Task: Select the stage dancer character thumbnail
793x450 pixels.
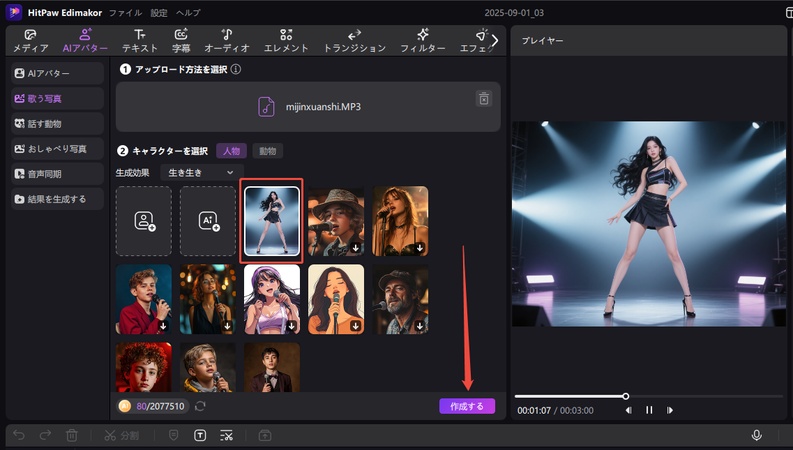Action: 272,221
